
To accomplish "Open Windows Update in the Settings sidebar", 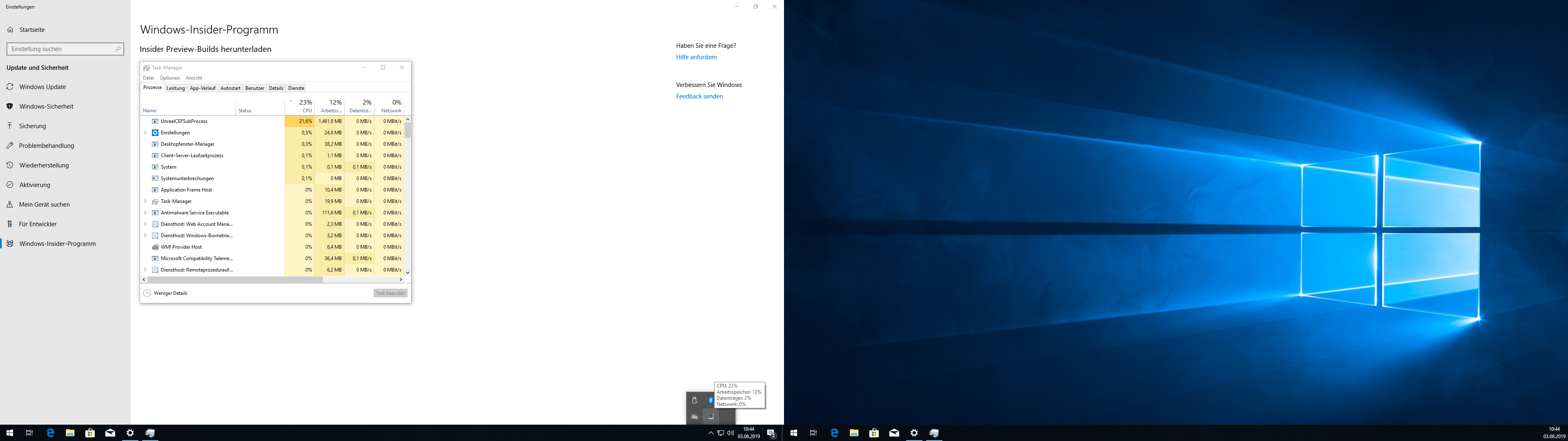I will coord(65,87).
